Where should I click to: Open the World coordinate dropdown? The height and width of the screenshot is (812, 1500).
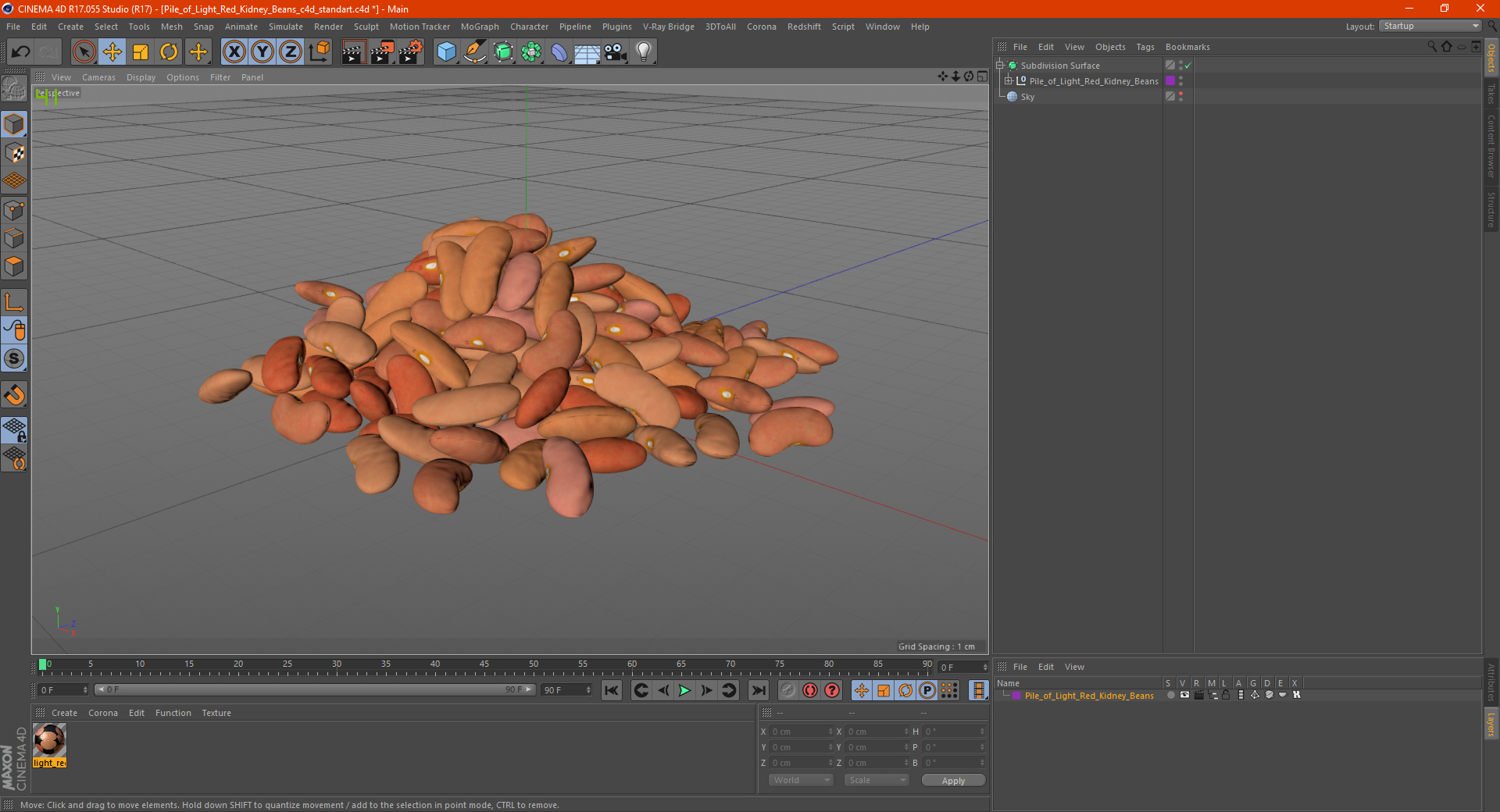801,780
